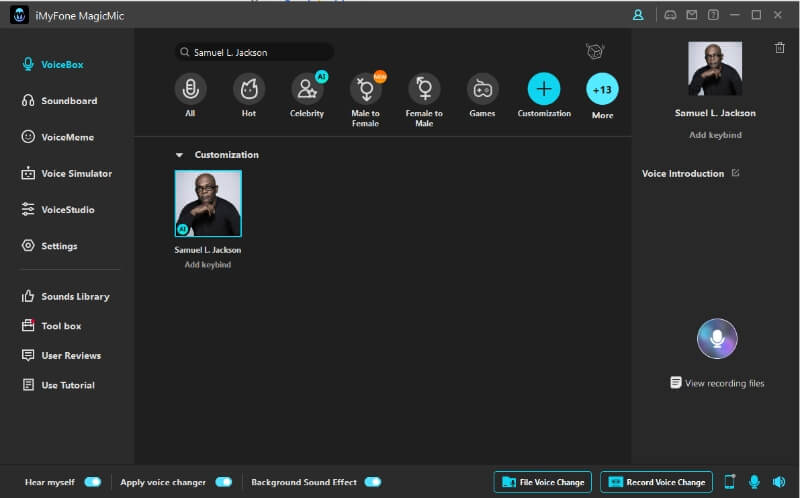800x498 pixels.
Task: Select the All voices category icon
Action: [x=190, y=89]
